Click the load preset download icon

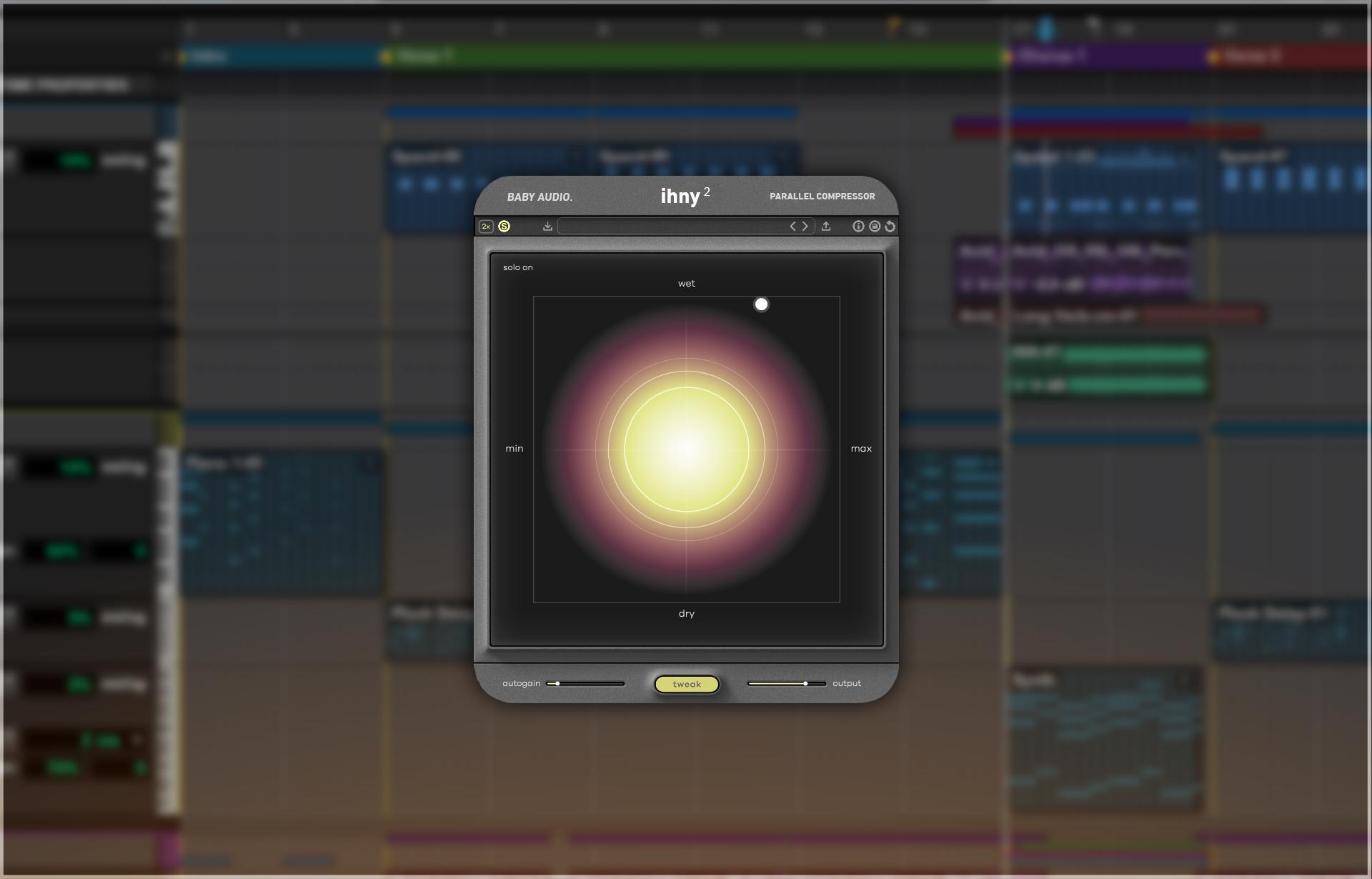pos(547,227)
